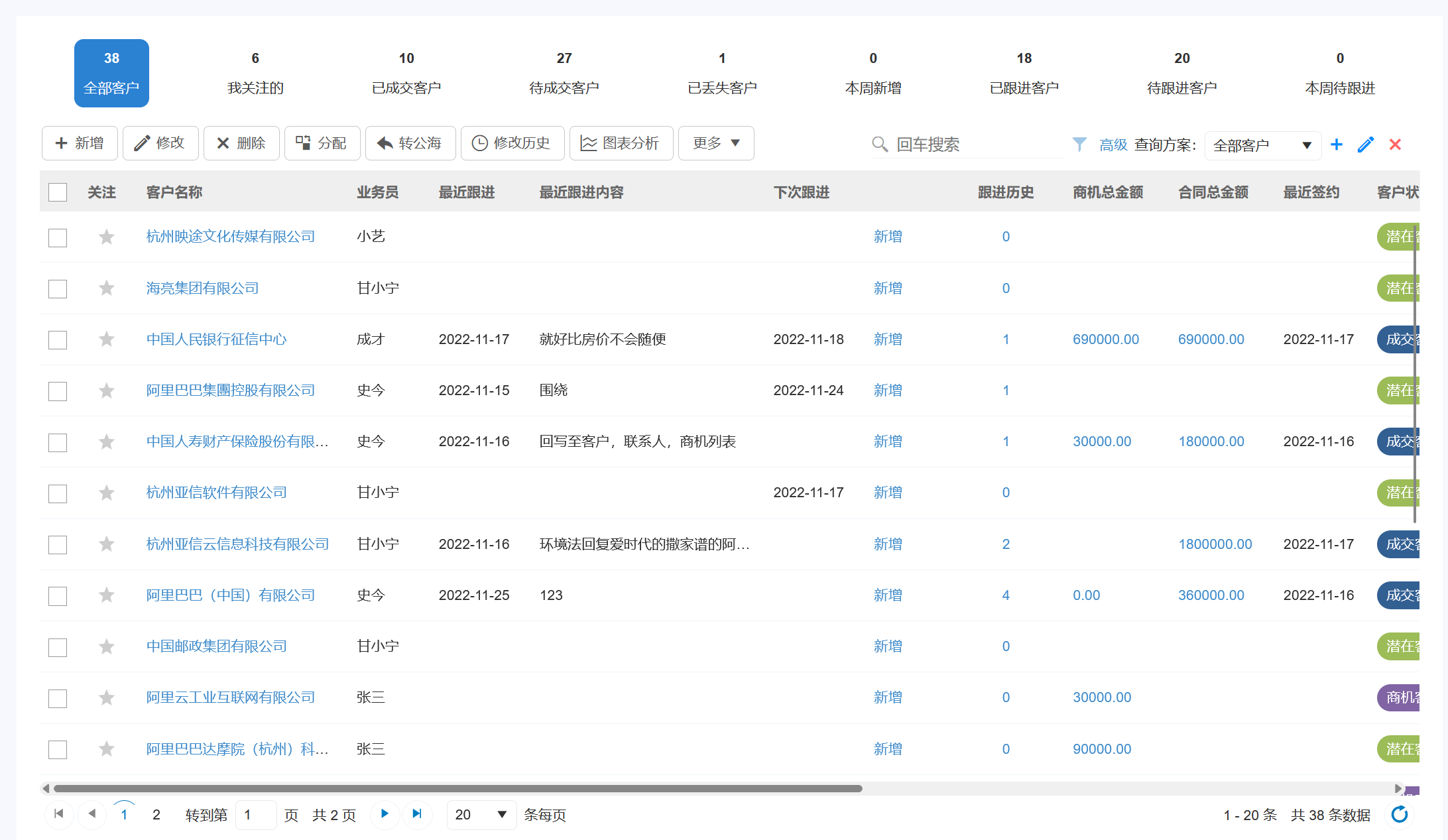Screen dimensions: 1448x840
Task: Click the 转公海 transfer icon
Action: 410,143
